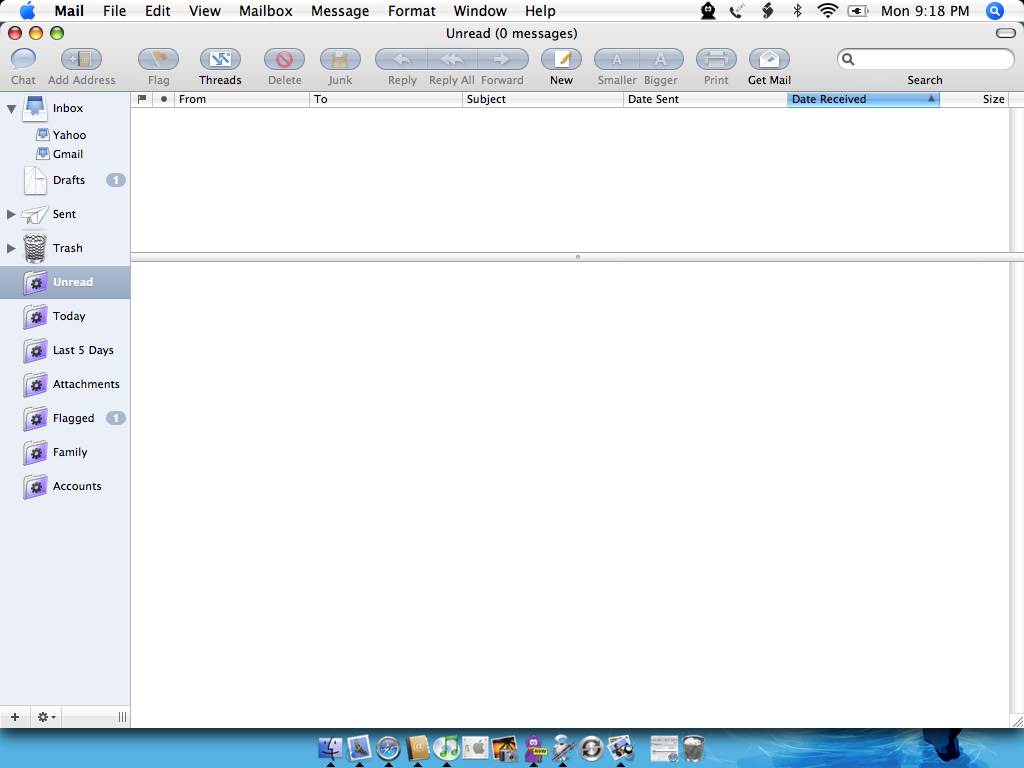1024x768 pixels.
Task: Open the Mailbox menu
Action: [x=266, y=11]
